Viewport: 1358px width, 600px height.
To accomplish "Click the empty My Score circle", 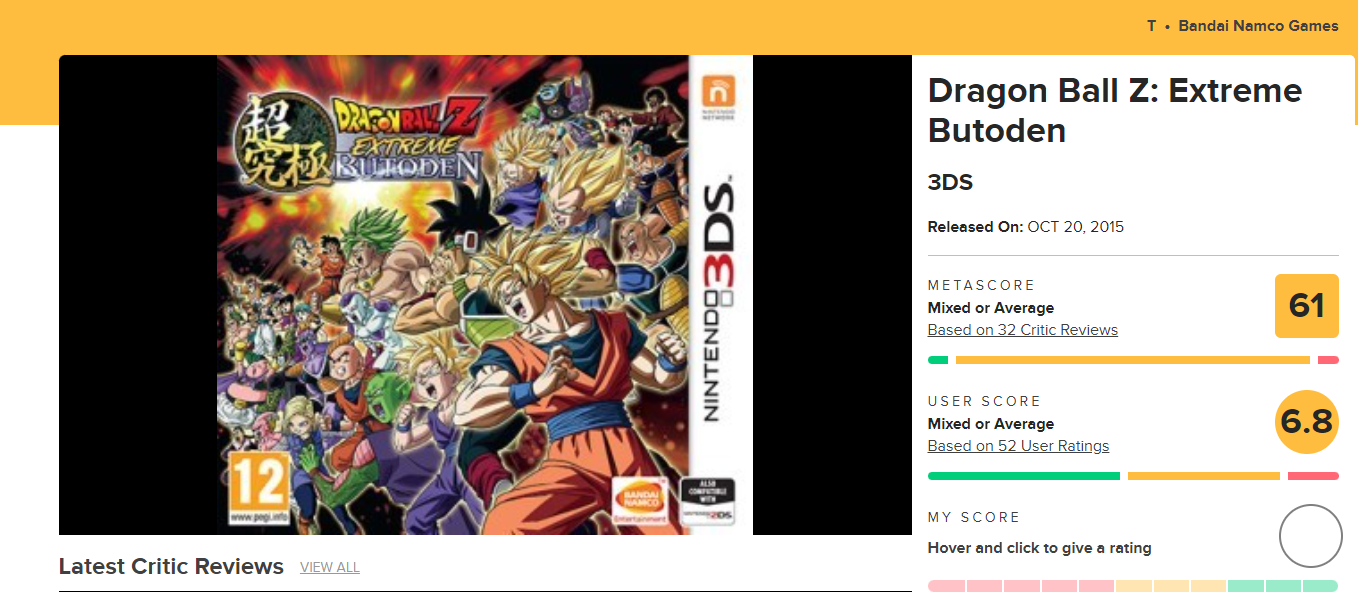I will tap(1310, 537).
